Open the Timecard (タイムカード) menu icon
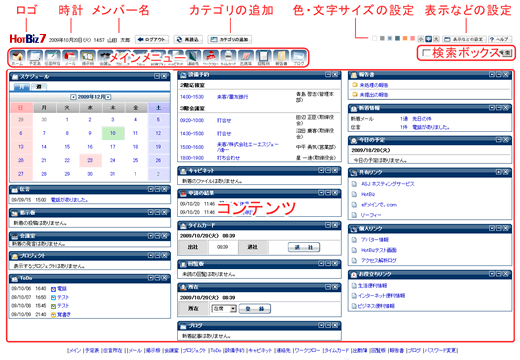Screen dimensions: 520x360 tap(228, 57)
